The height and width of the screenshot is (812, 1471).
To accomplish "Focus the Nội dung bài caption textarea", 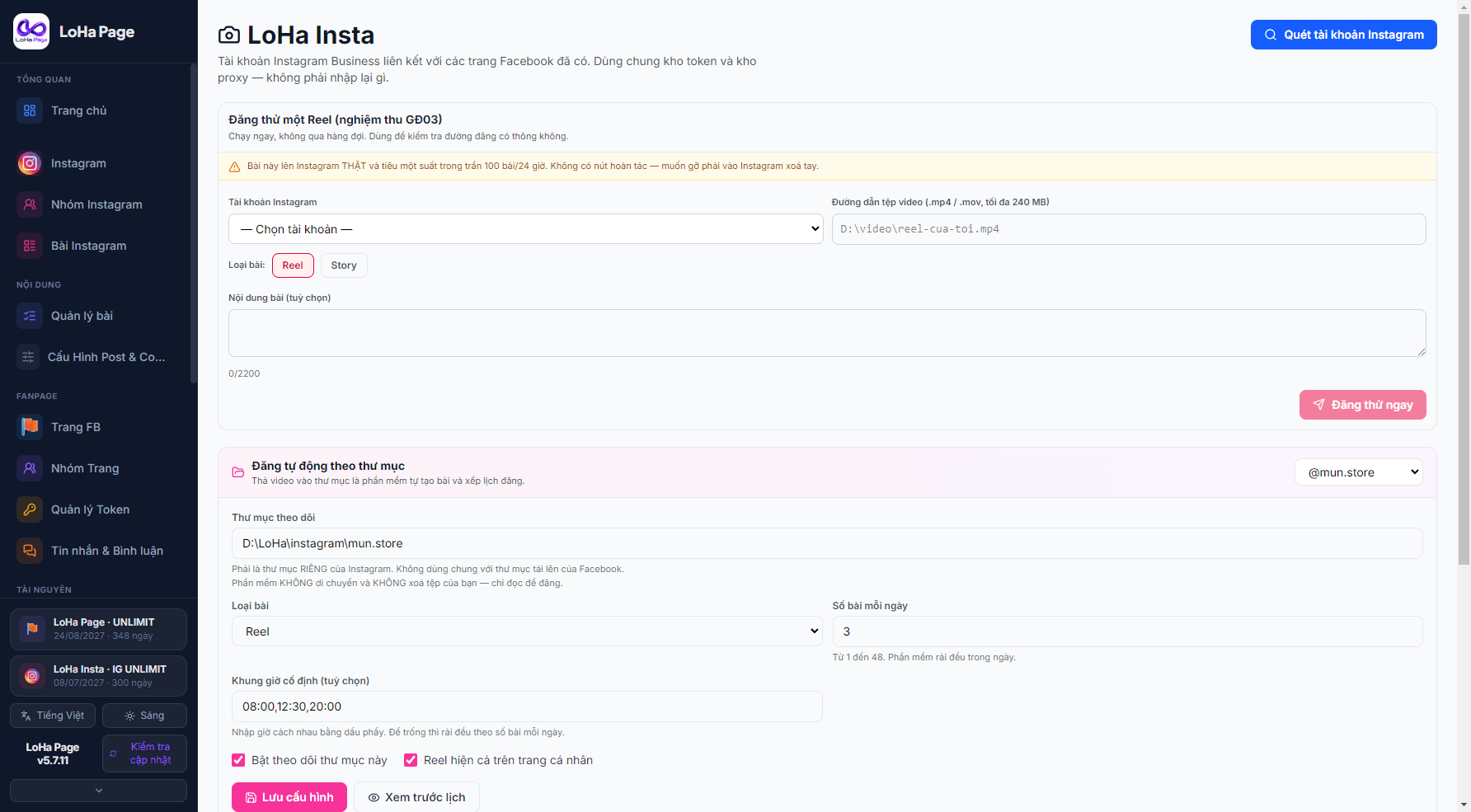I will click(827, 333).
